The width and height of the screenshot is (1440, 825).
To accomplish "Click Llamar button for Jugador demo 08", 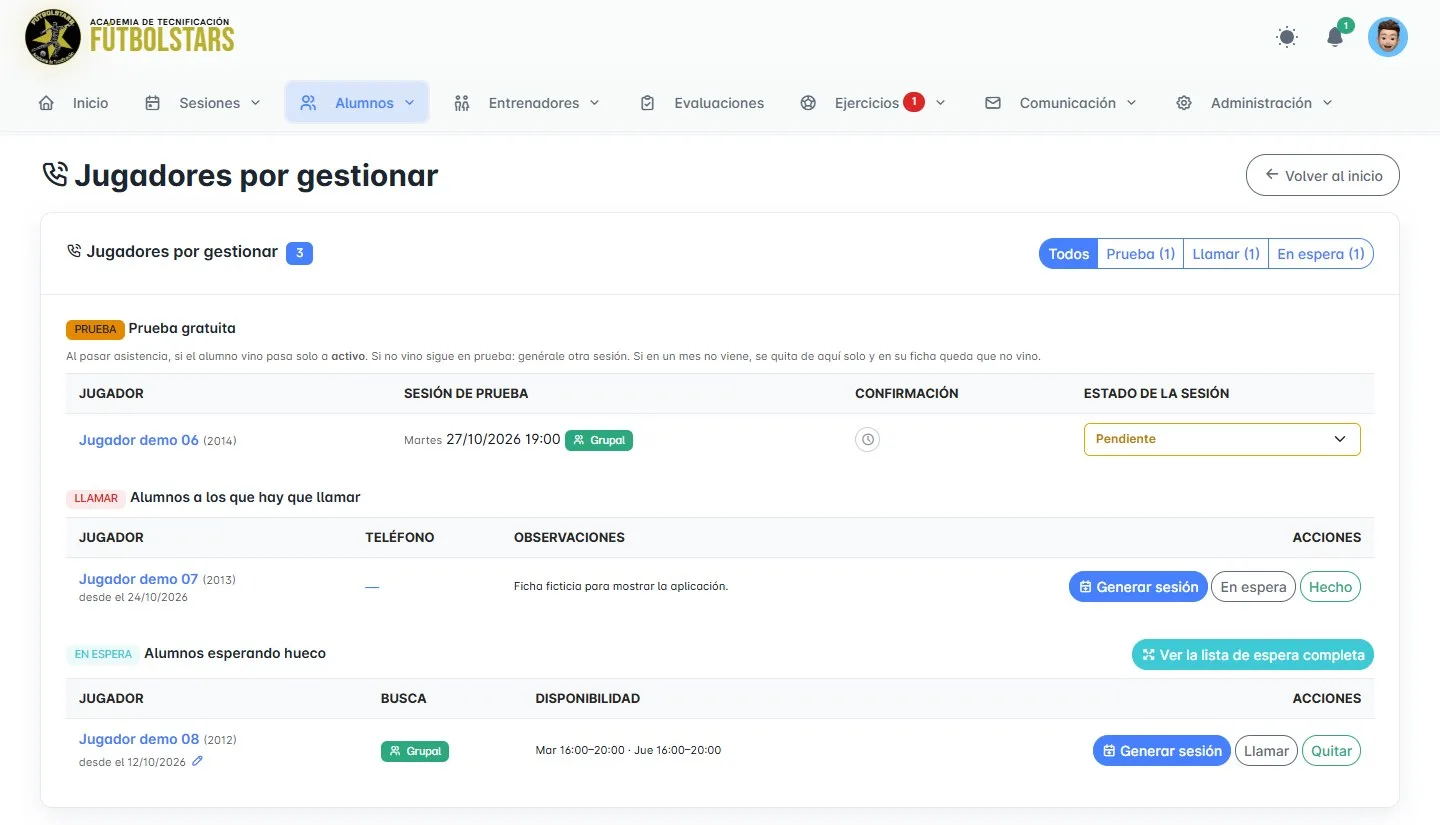I will [x=1266, y=751].
